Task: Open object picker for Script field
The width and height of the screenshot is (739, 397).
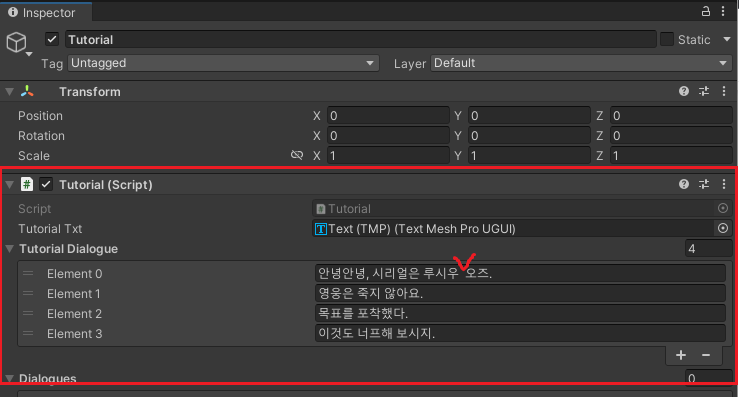Action: (723, 208)
